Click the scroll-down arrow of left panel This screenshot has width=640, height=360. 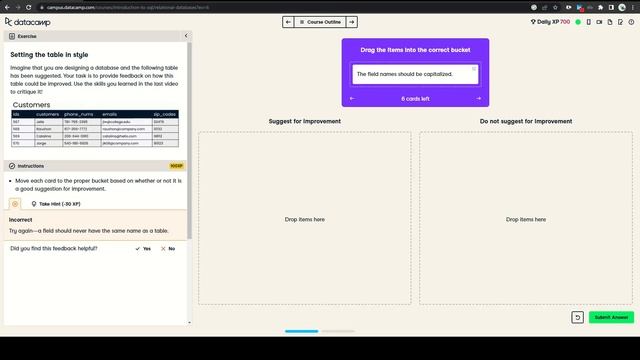(x=189, y=322)
